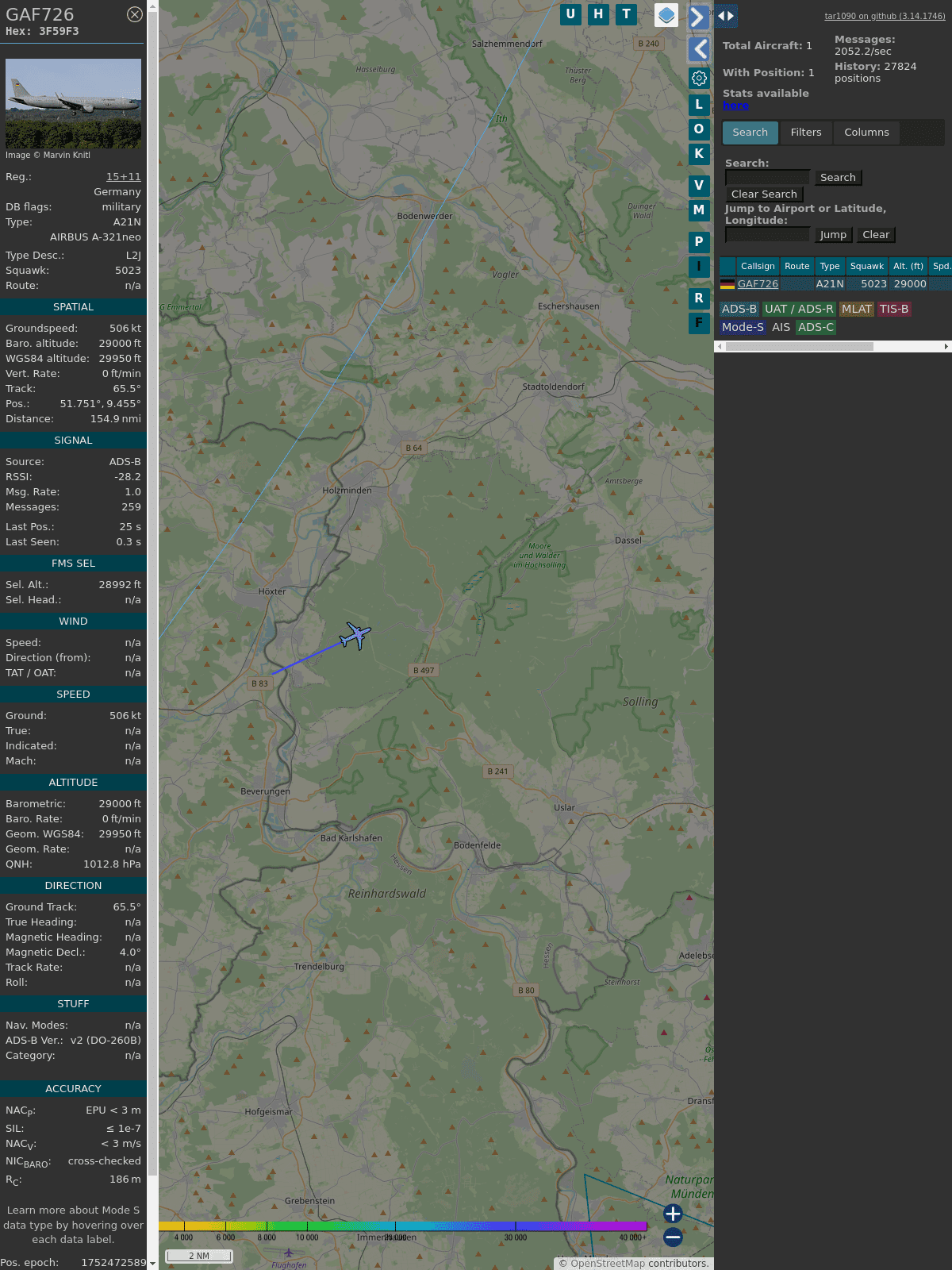Click the Clear Search button
Screen dimensions: 952x1270
(764, 194)
